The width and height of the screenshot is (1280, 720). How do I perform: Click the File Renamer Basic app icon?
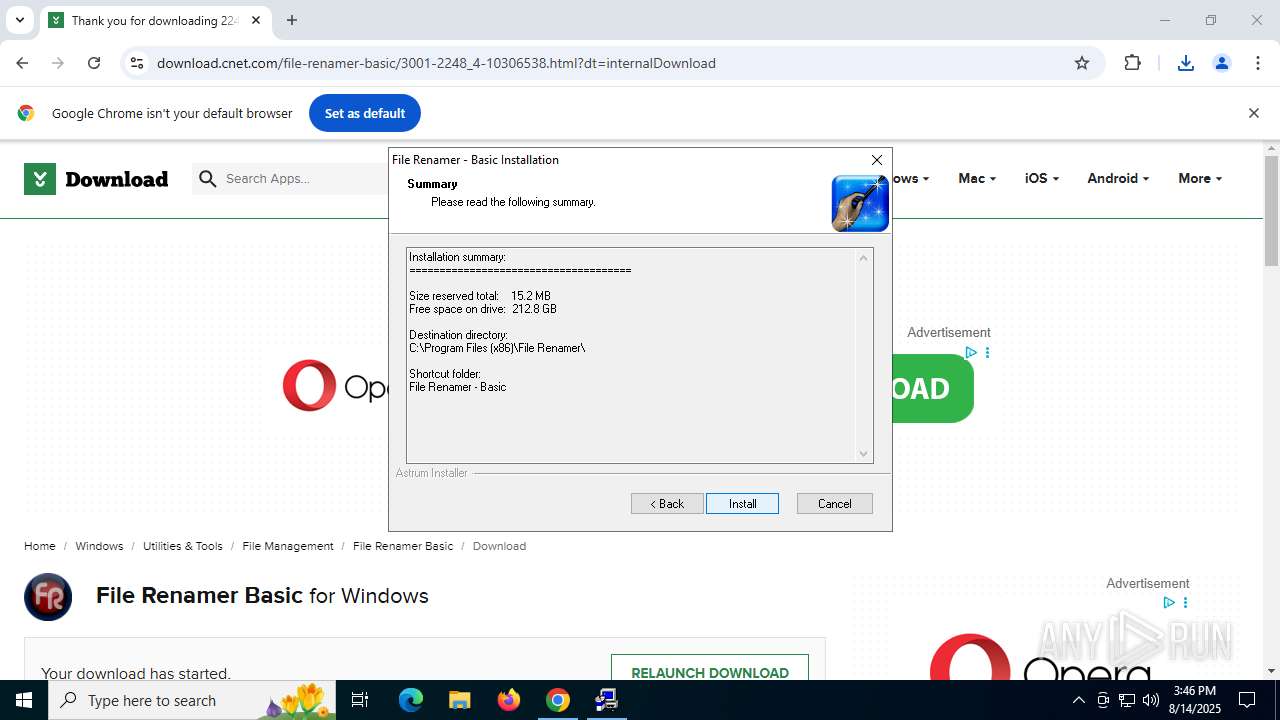click(48, 597)
